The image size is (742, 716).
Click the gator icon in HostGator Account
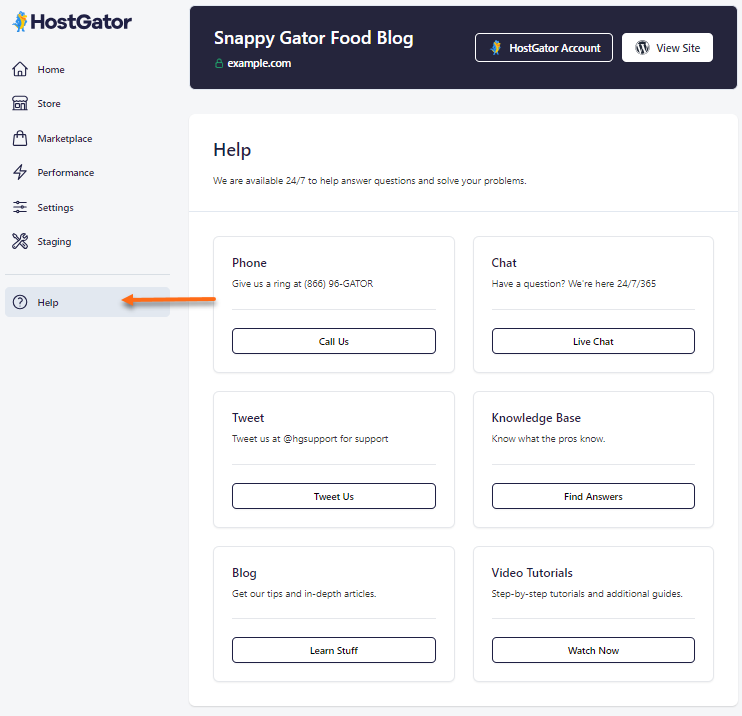coord(496,48)
